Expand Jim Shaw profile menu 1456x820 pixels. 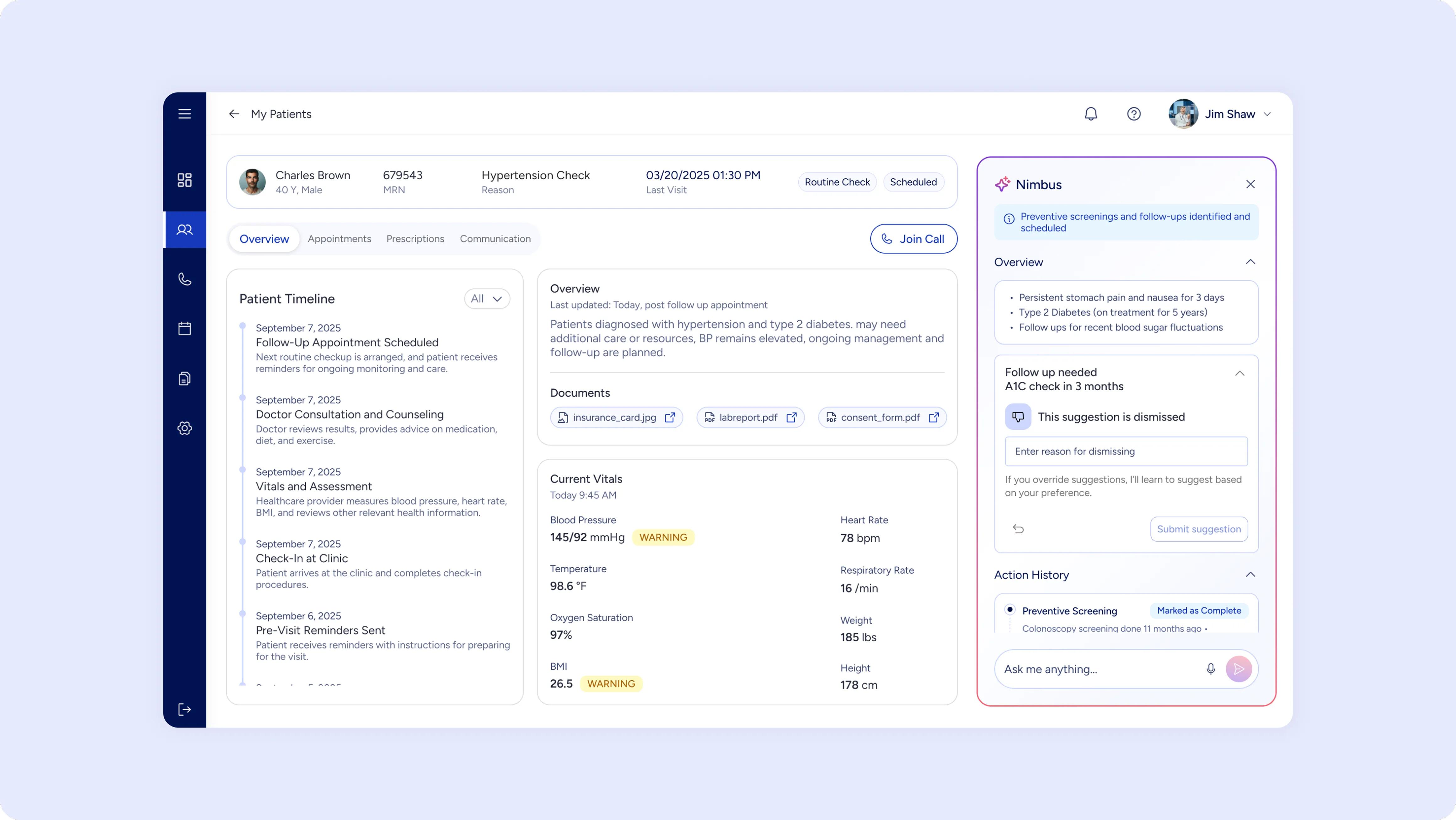1267,114
